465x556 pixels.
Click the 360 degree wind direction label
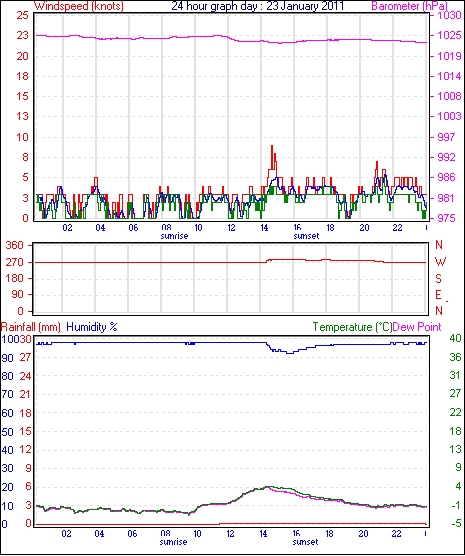click(x=16, y=245)
